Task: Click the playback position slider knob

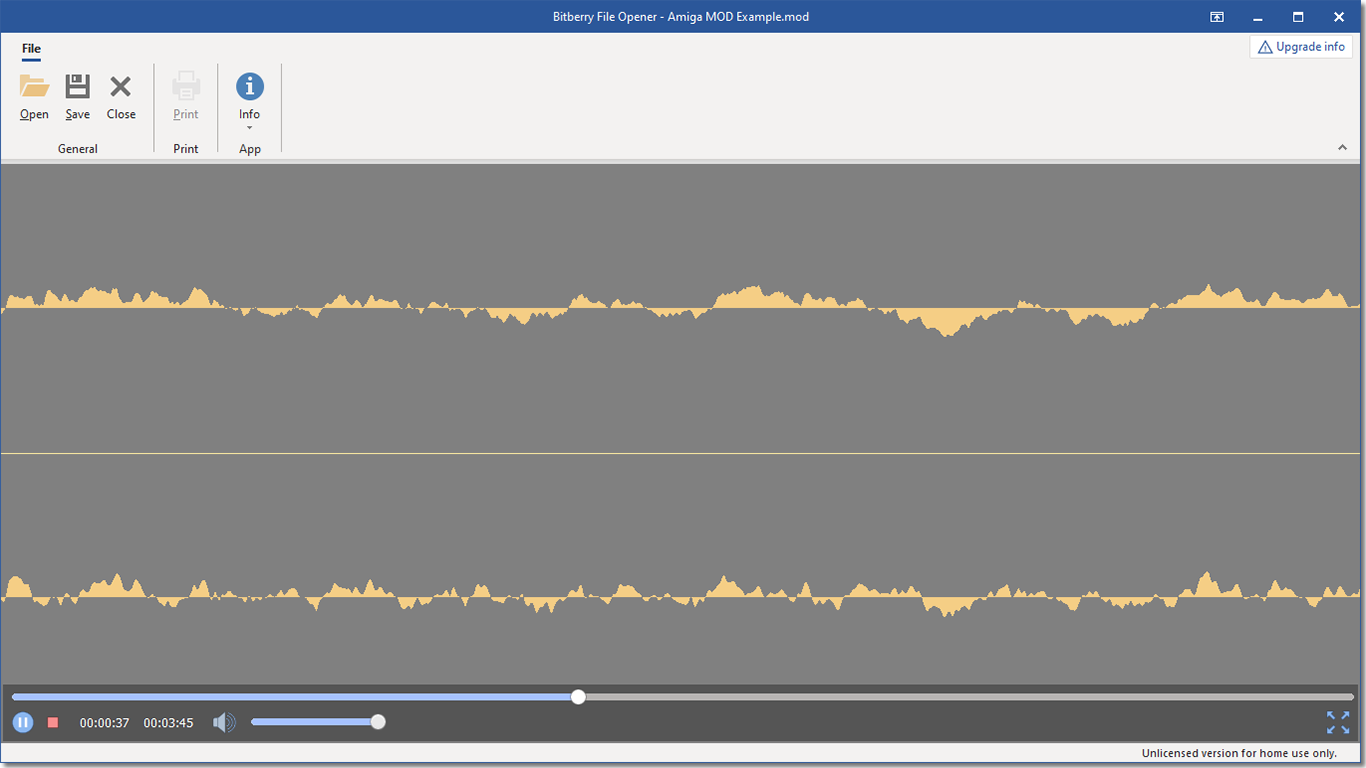Action: tap(578, 697)
